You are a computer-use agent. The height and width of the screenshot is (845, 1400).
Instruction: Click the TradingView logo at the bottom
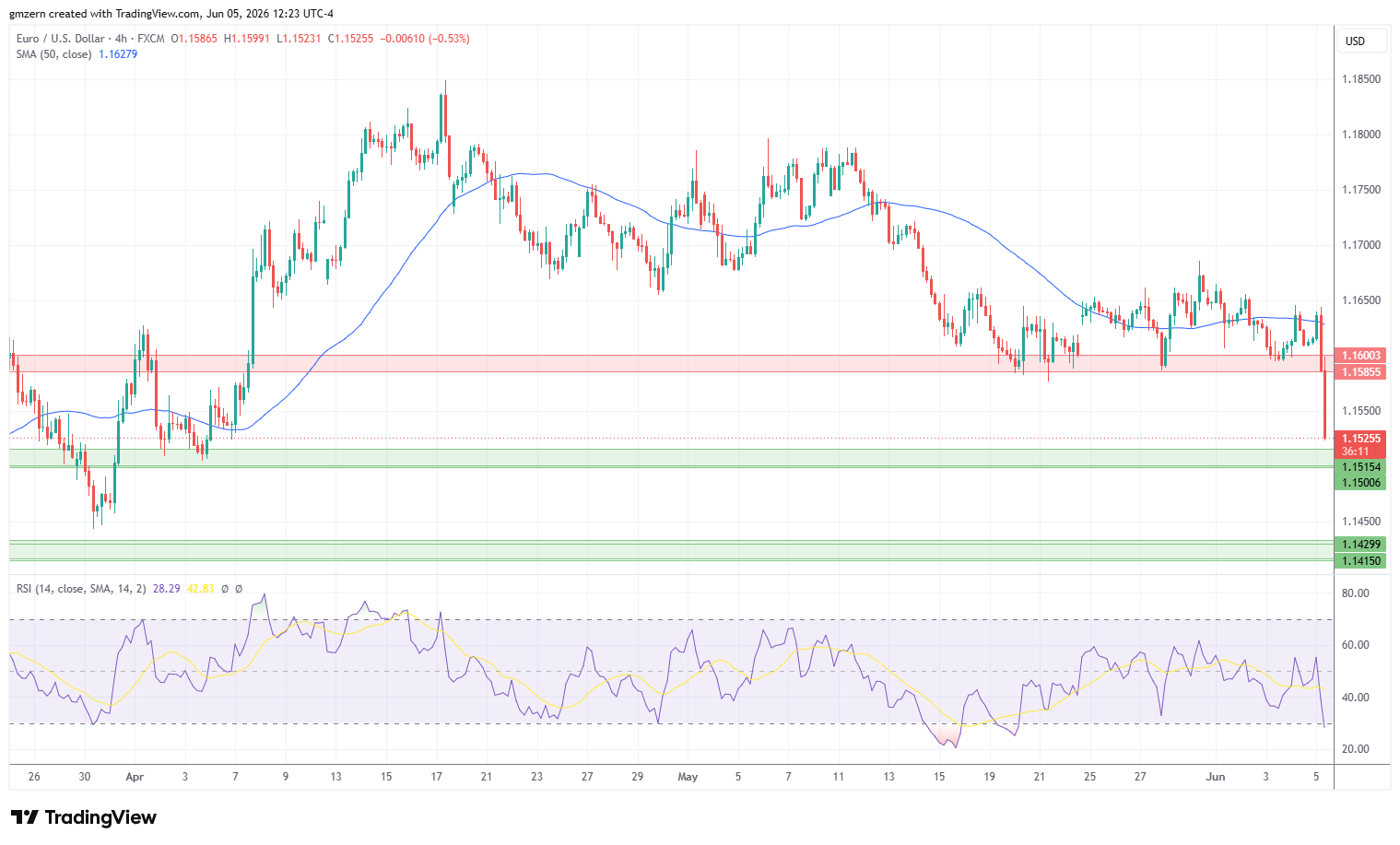tap(84, 817)
